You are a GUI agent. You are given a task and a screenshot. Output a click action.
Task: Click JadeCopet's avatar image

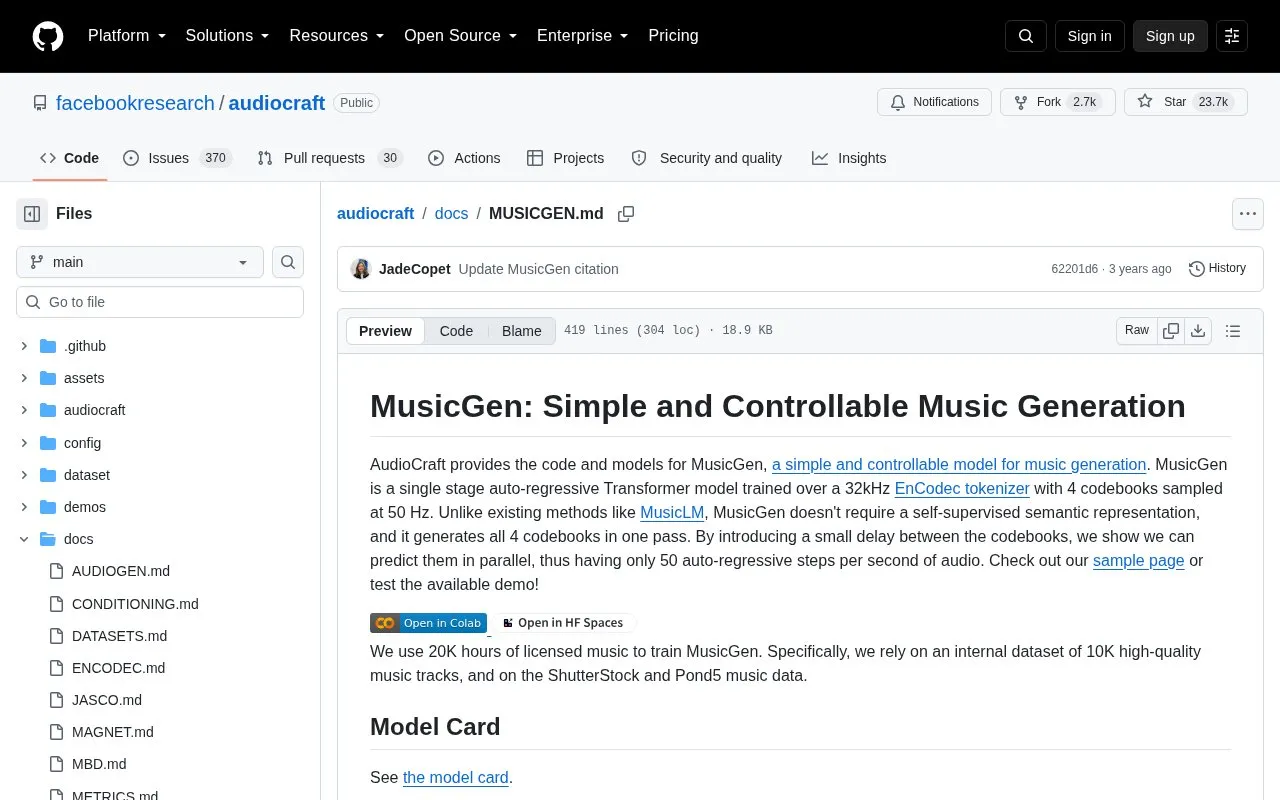tap(361, 269)
